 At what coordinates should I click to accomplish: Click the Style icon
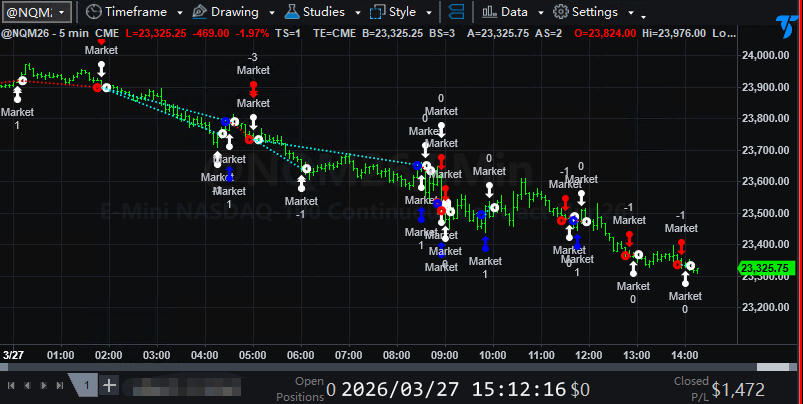point(379,12)
